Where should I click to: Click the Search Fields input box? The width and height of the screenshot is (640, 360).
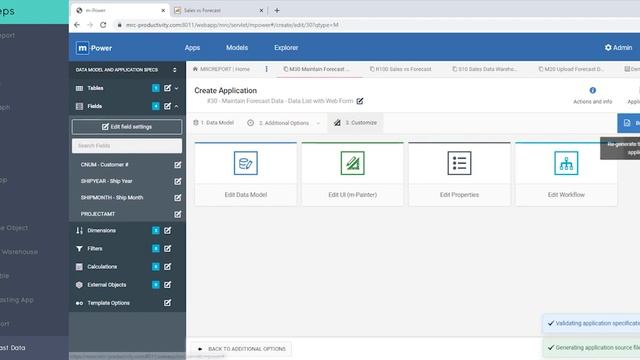pyautogui.click(x=127, y=146)
